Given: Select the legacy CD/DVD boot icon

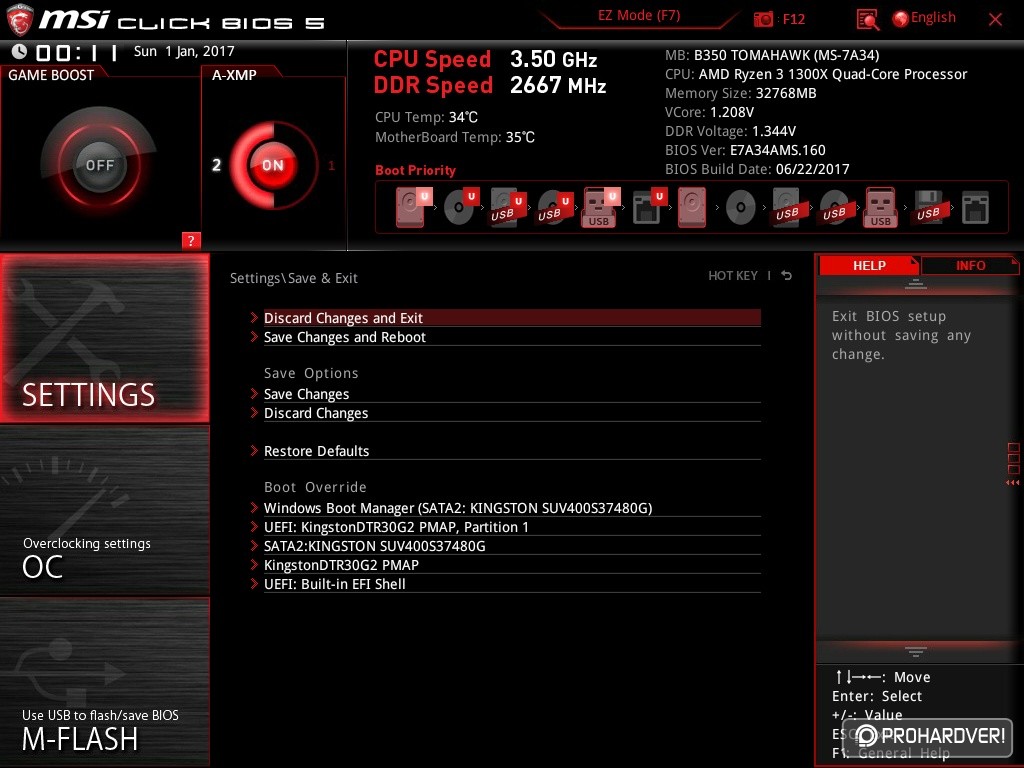Looking at the screenshot, I should (x=741, y=208).
